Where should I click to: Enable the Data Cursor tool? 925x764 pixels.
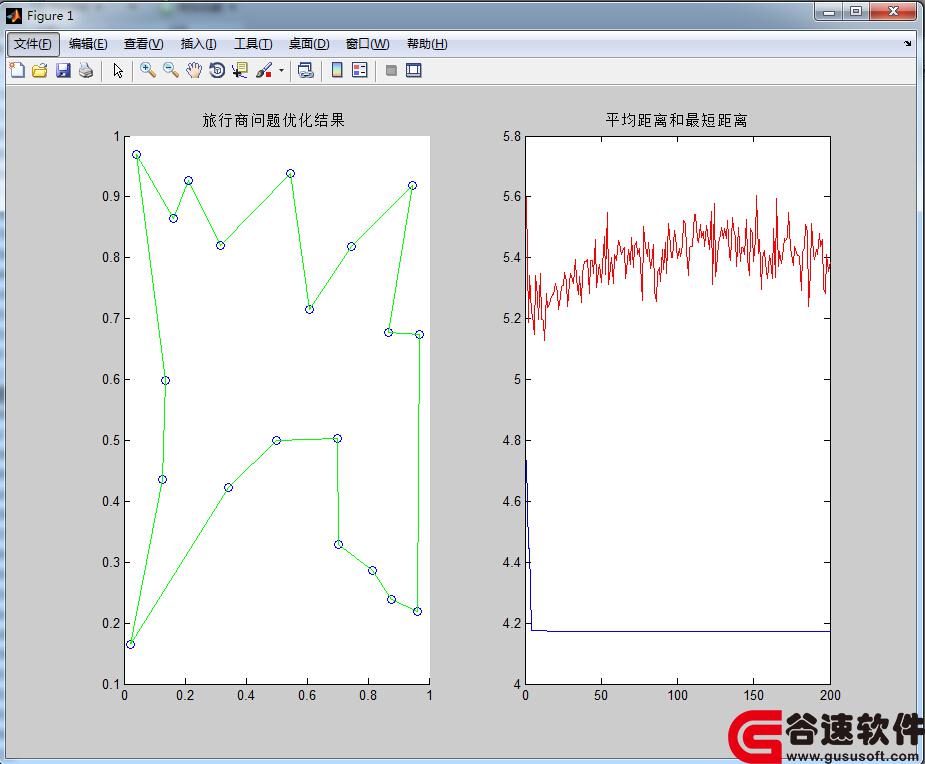[x=240, y=71]
